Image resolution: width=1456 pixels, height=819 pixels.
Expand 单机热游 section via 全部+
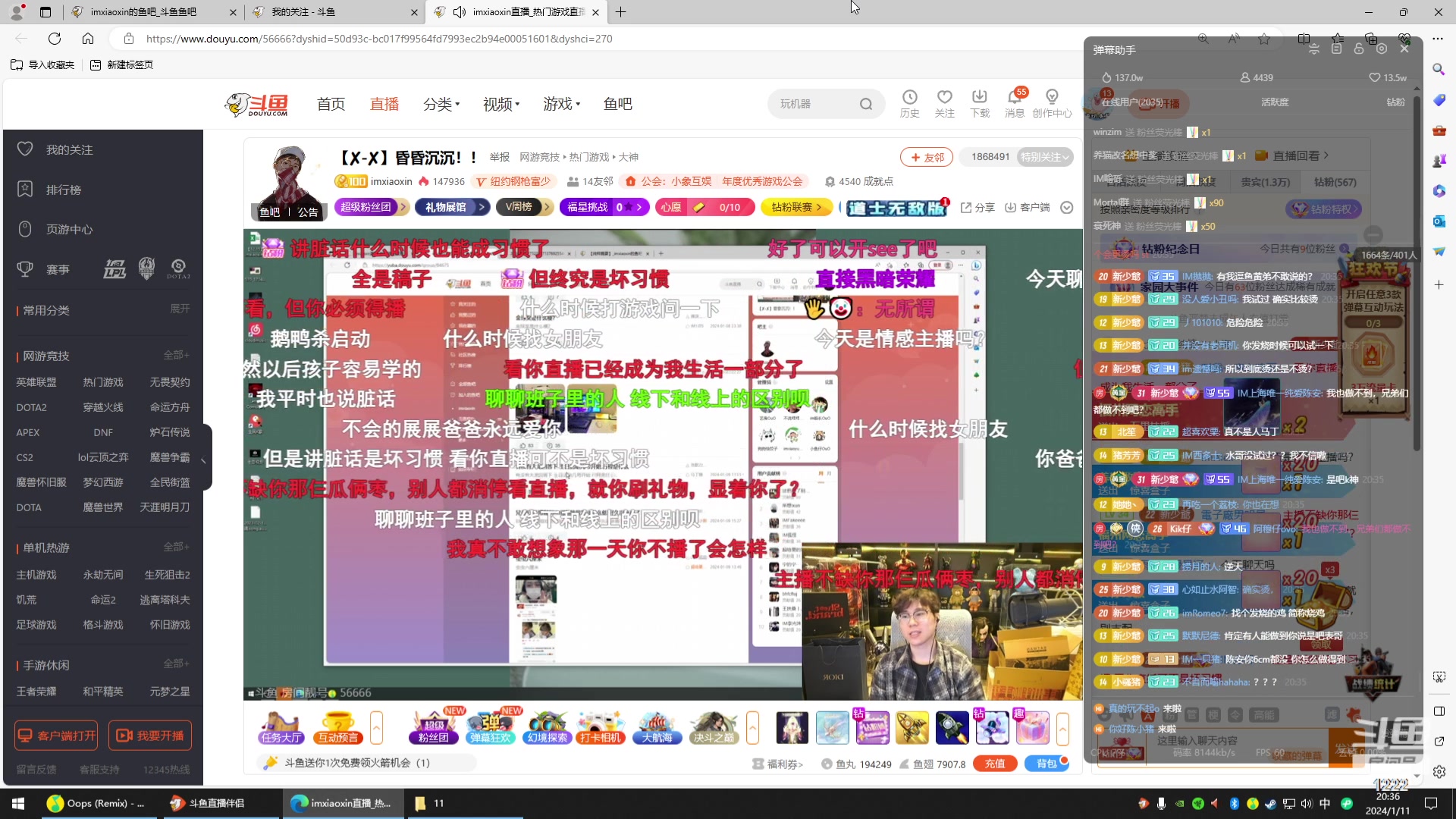point(176,547)
